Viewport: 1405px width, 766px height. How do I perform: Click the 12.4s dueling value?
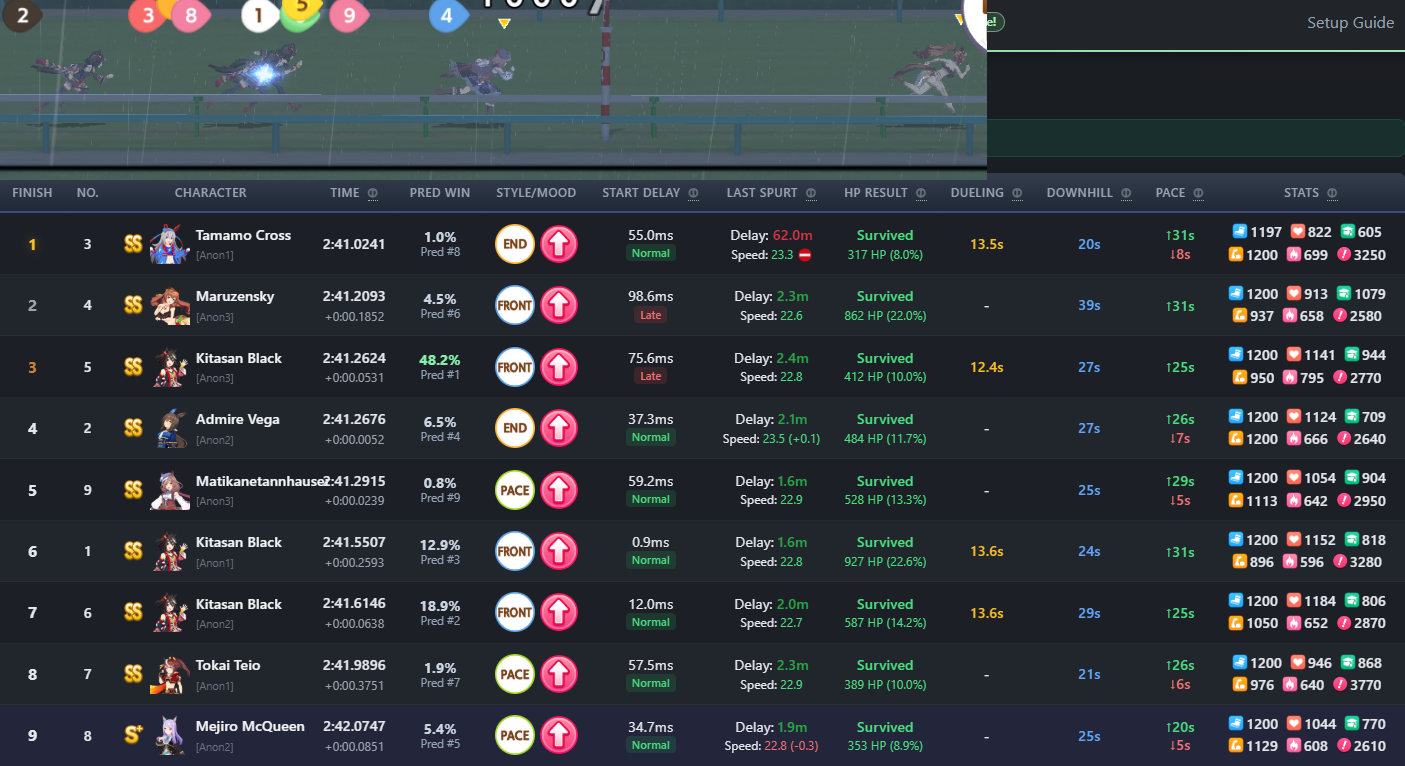coord(987,367)
